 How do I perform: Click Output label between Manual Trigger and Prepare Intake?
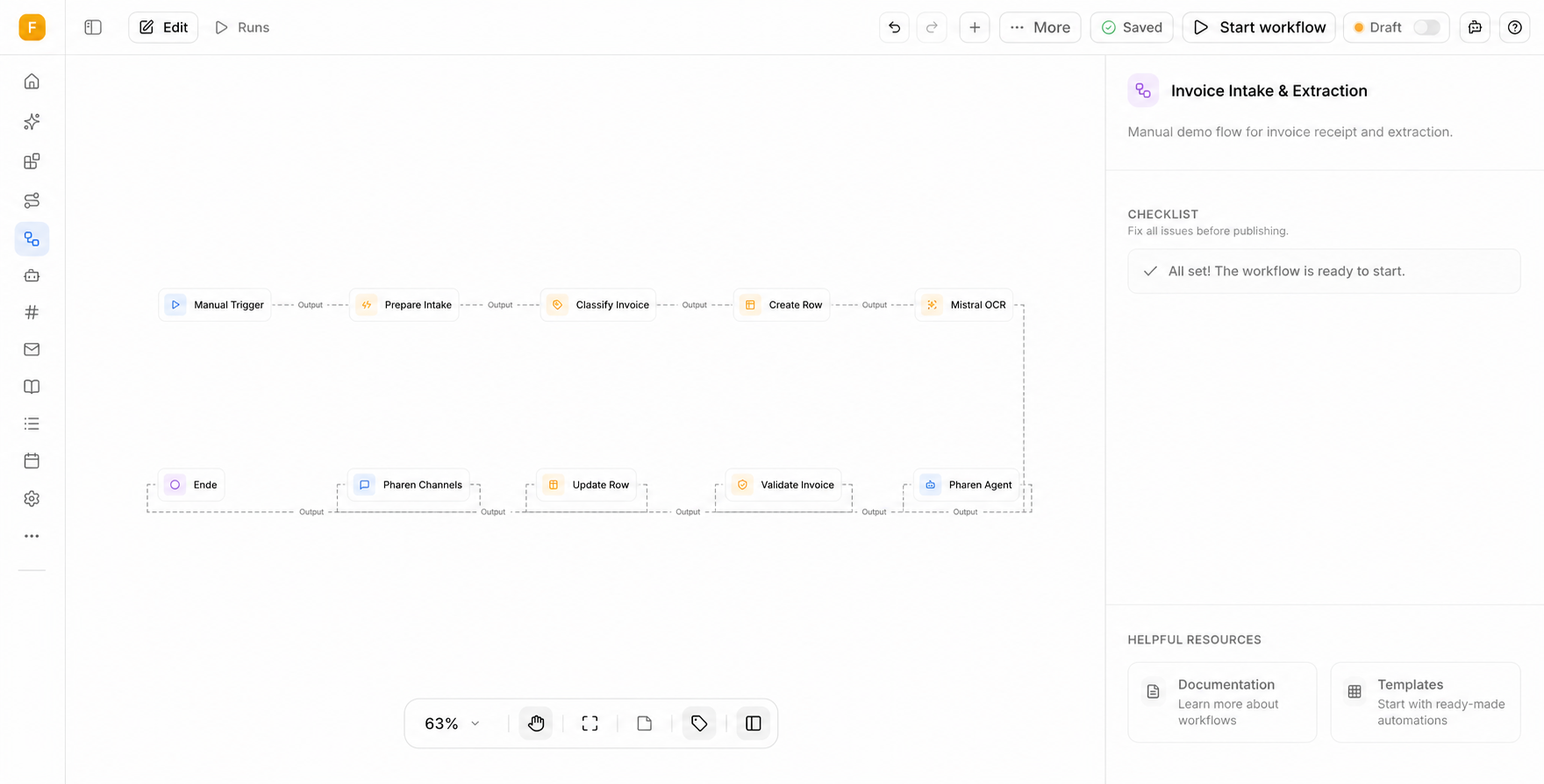(311, 305)
